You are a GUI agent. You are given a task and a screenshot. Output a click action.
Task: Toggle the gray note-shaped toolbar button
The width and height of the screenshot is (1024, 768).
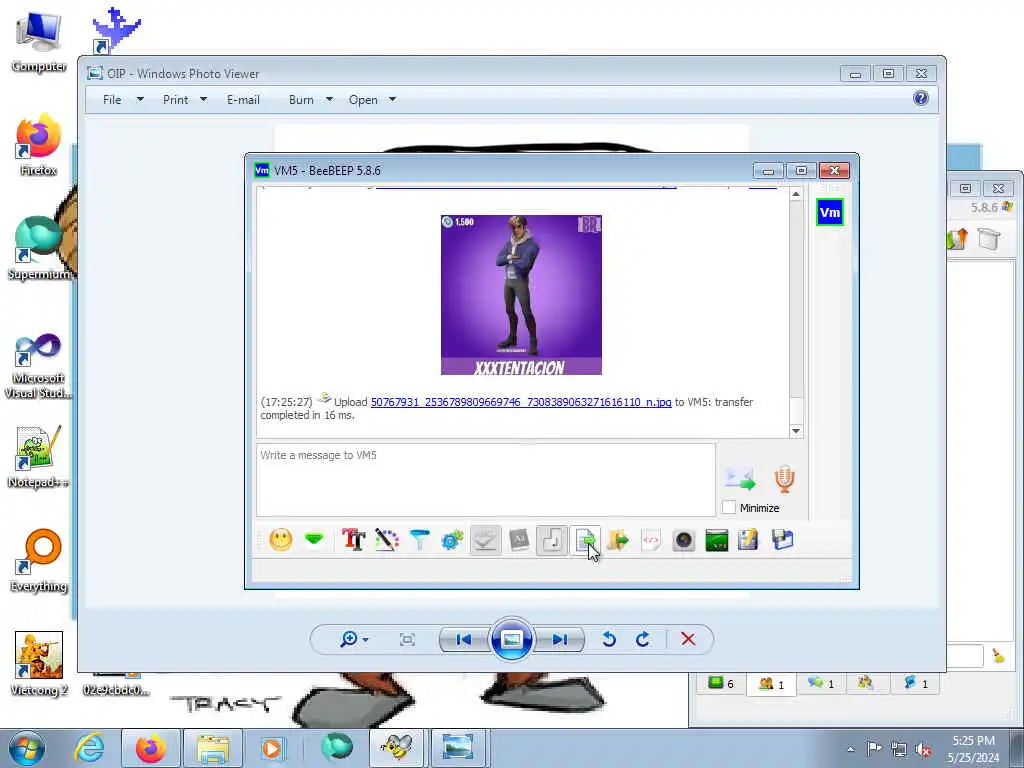click(552, 540)
